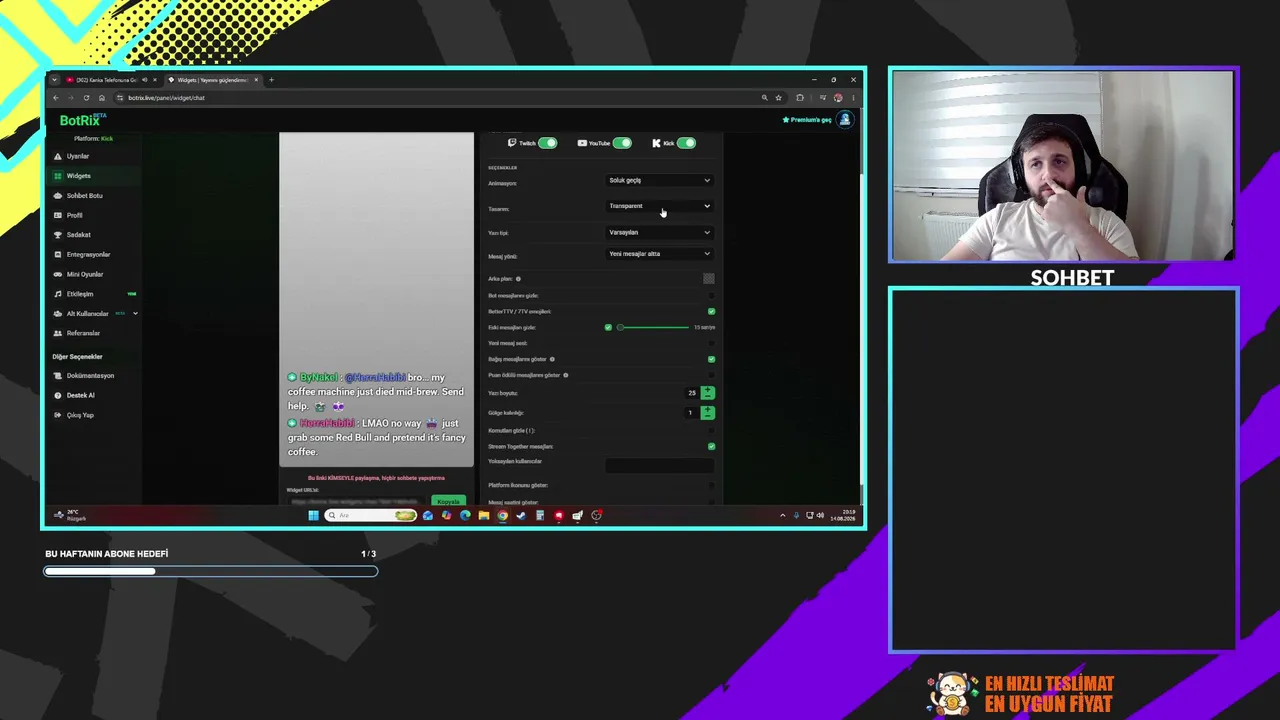Click the browser home icon
The height and width of the screenshot is (720, 1280).
(x=101, y=98)
